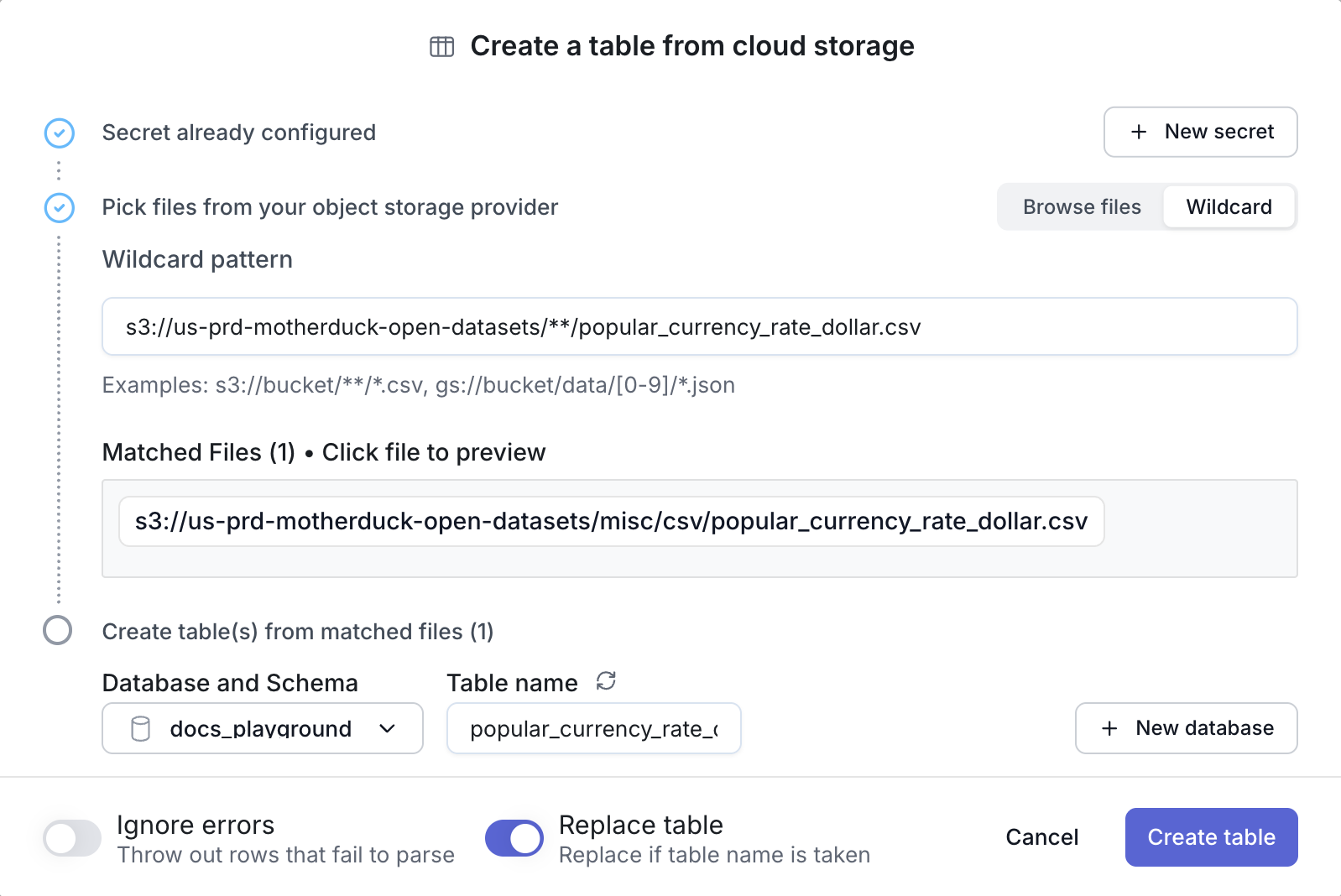Image resolution: width=1341 pixels, height=896 pixels.
Task: Click the Wildcard pattern input field
Action: point(699,327)
